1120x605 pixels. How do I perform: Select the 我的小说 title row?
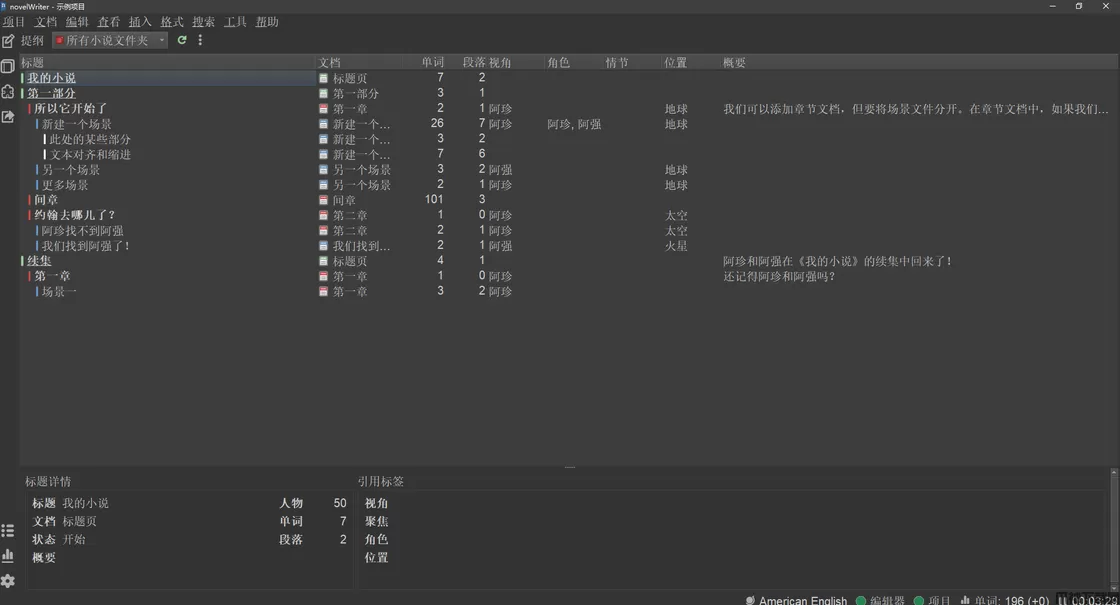click(51, 78)
